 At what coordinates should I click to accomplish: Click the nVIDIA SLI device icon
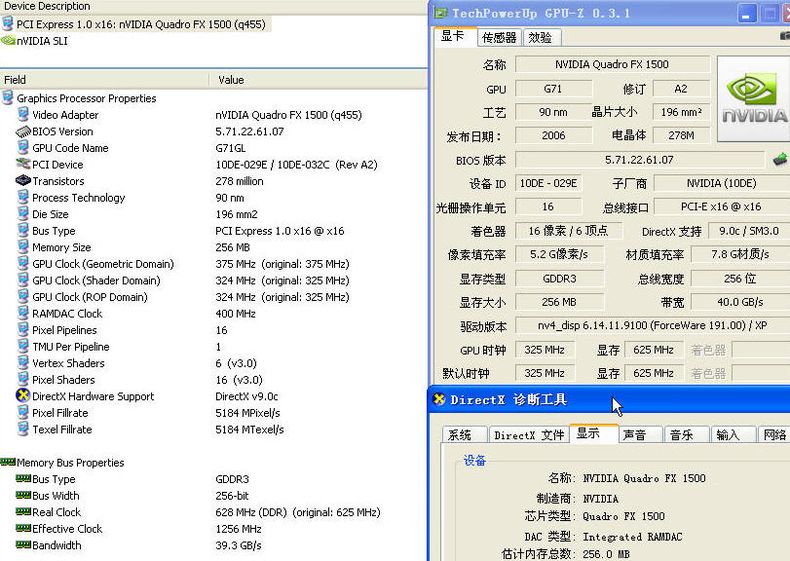(8, 41)
